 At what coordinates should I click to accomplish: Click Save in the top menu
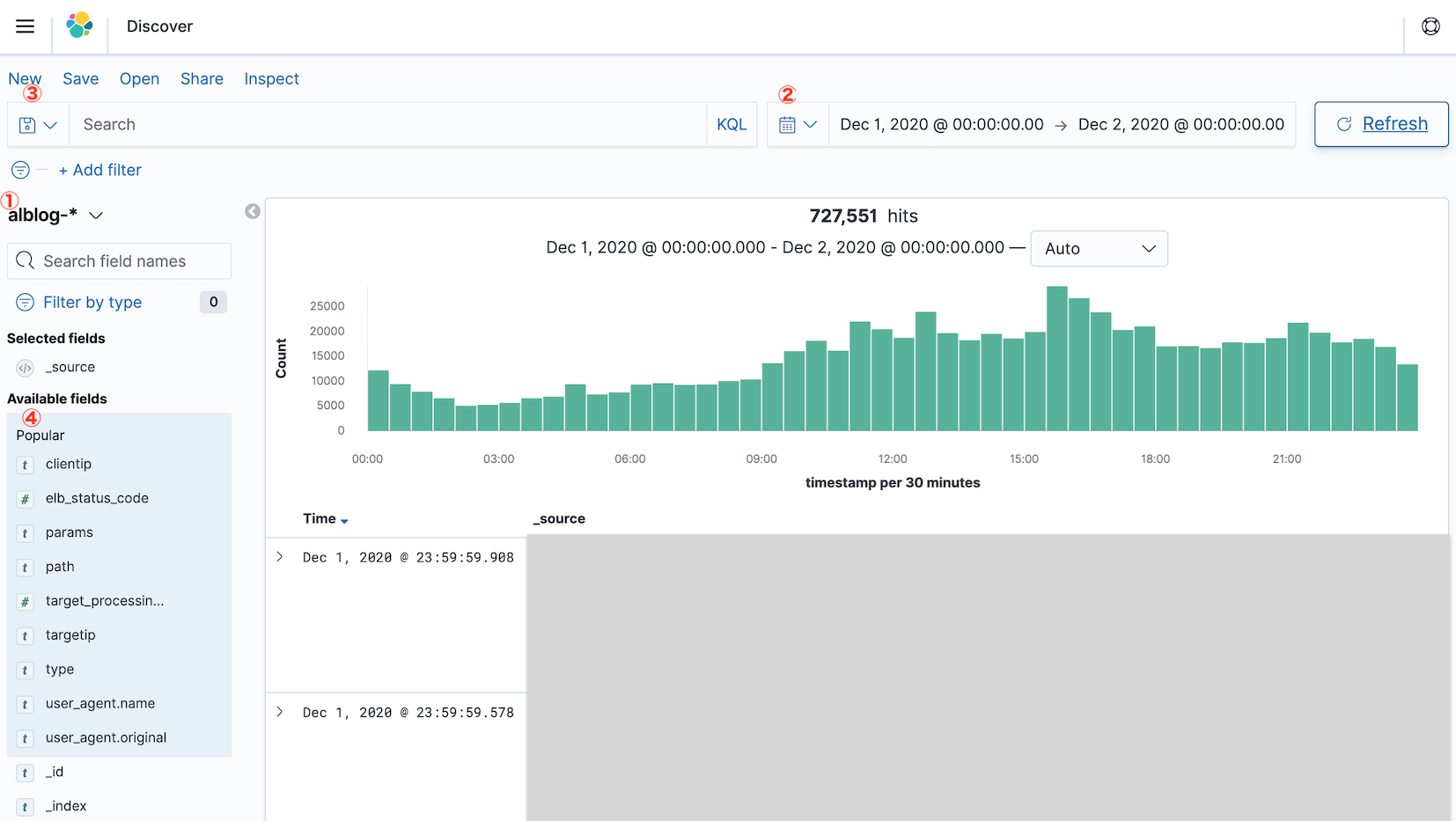point(80,79)
